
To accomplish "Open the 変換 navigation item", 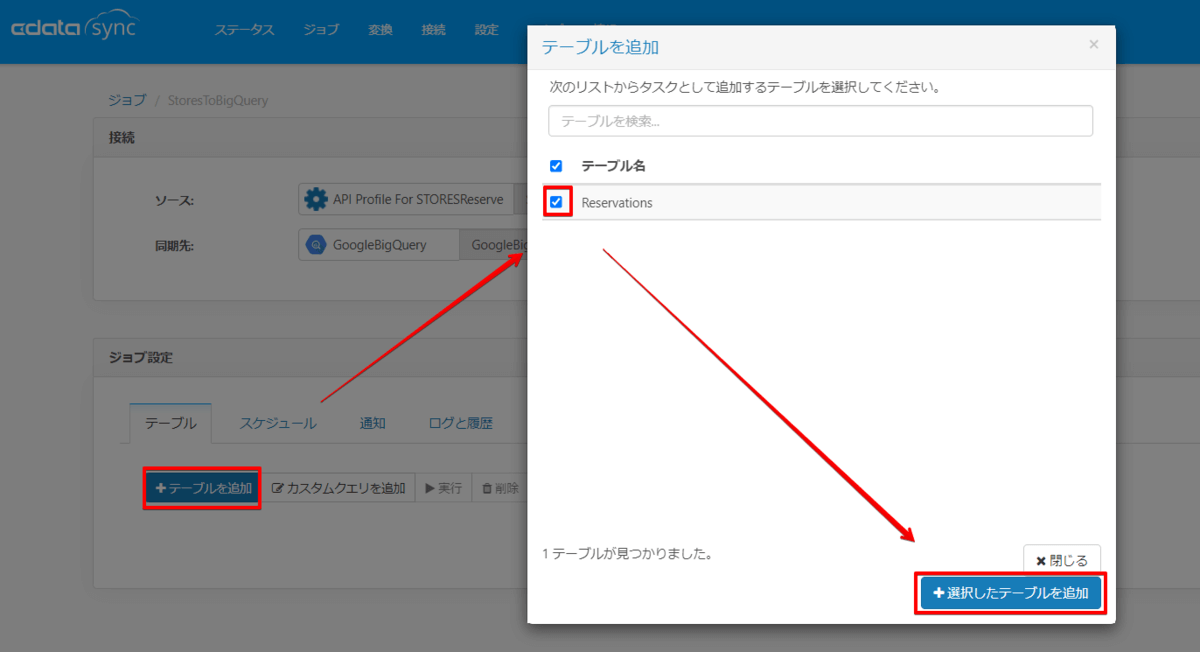I will (x=380, y=30).
